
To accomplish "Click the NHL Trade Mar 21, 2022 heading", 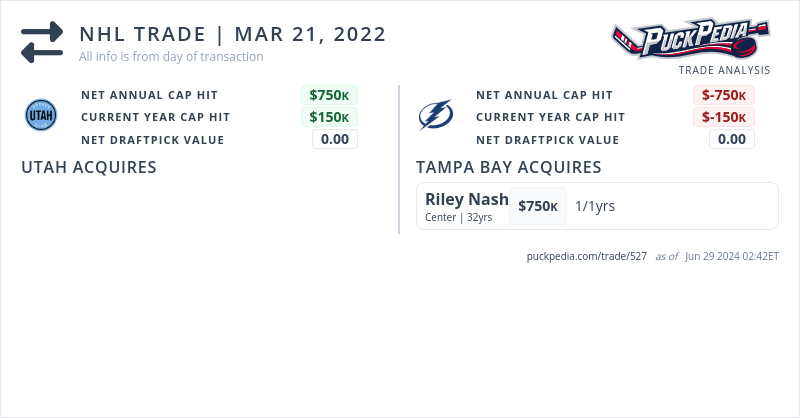I will [x=233, y=34].
